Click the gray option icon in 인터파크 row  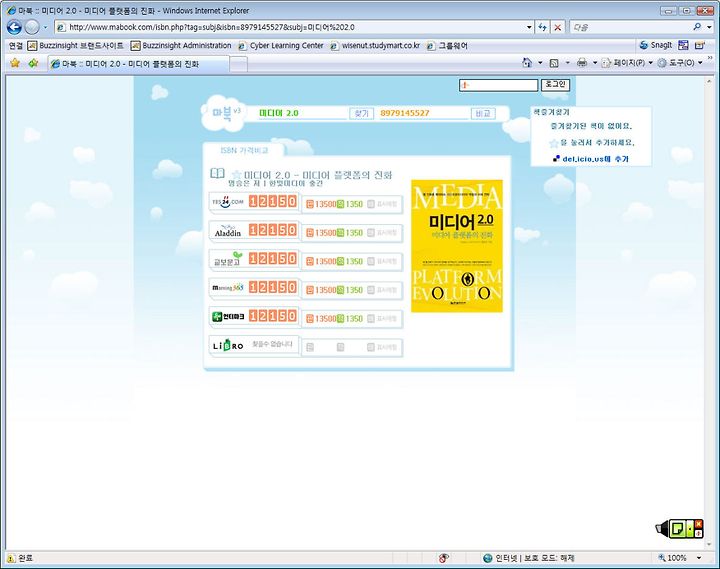371,318
